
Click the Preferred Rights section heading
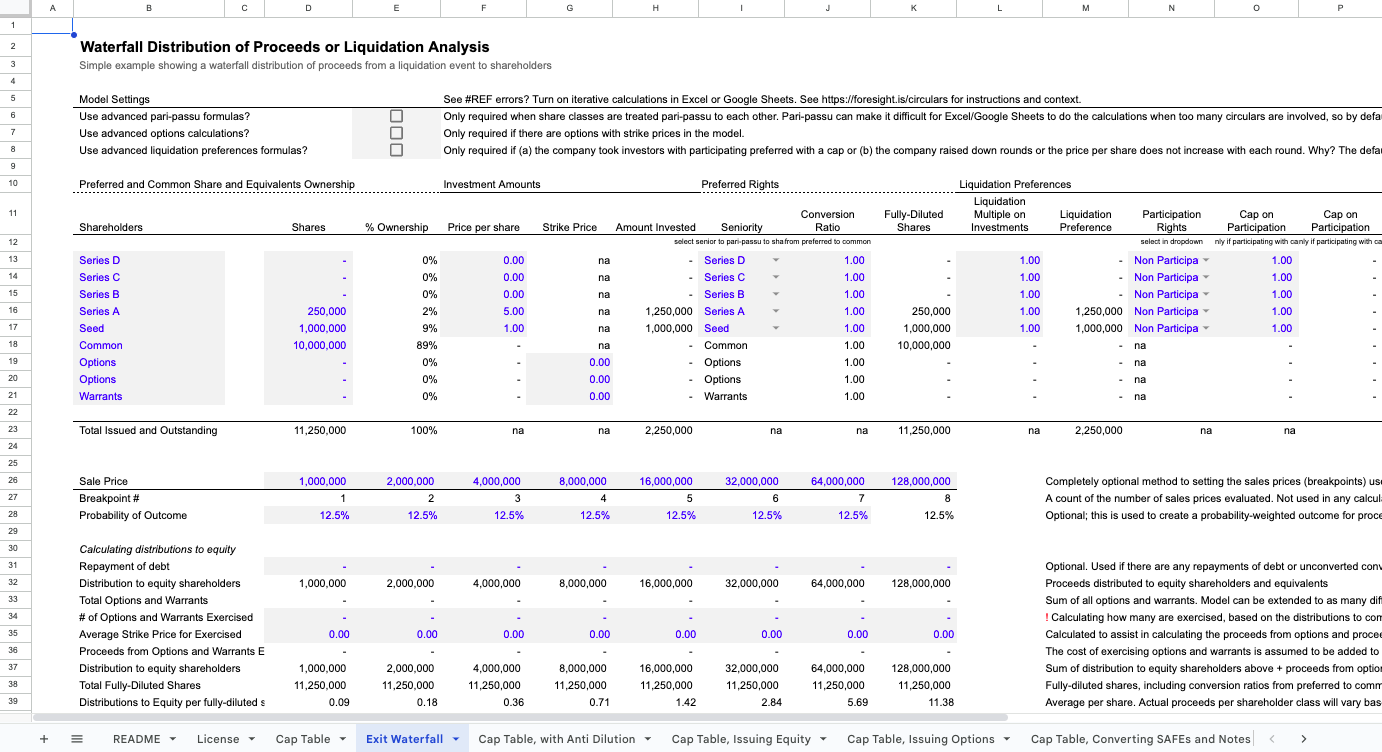[740, 184]
